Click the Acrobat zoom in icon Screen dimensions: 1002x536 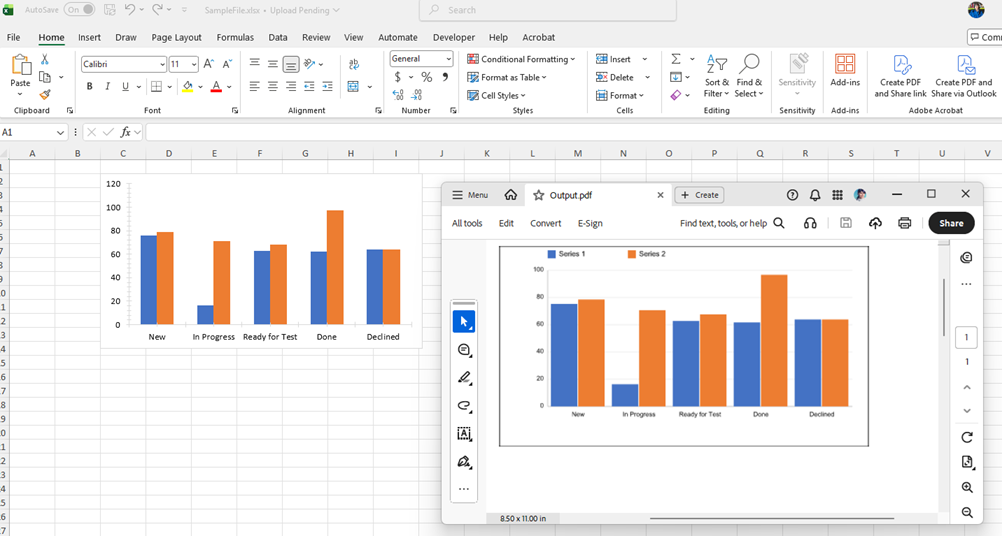click(x=967, y=487)
